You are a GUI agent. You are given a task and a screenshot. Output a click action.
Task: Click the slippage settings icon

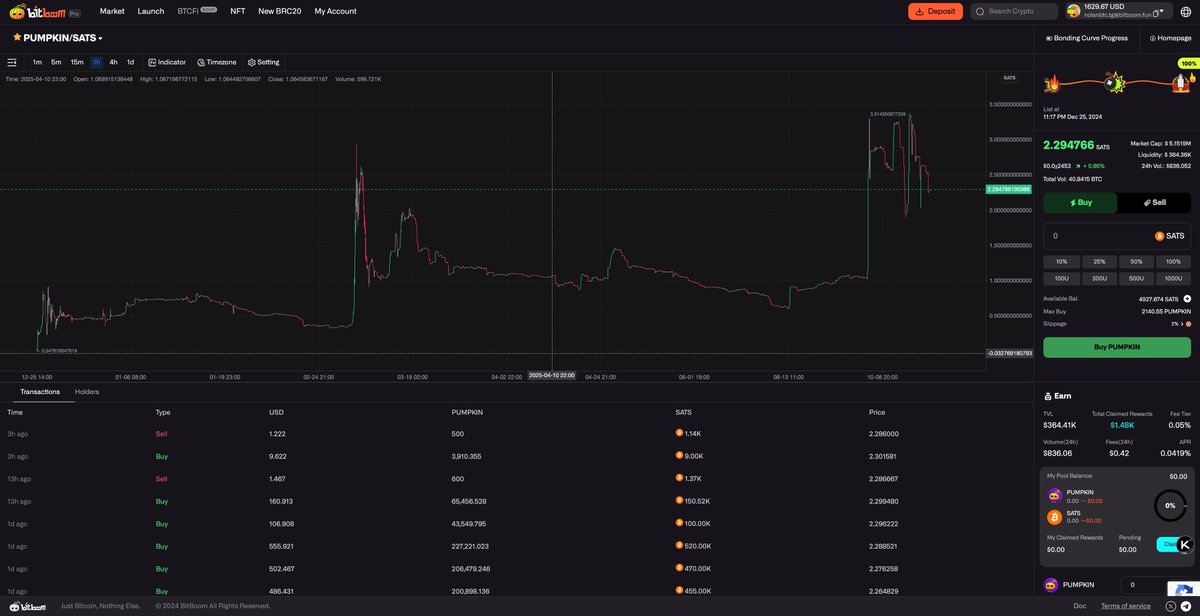(x=1188, y=324)
